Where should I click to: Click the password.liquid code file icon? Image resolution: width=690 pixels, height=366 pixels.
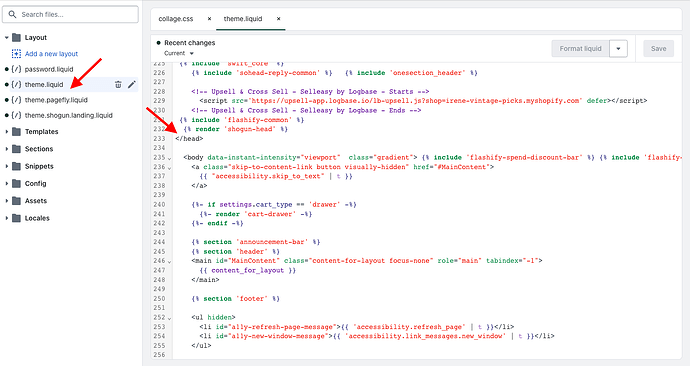[16, 69]
